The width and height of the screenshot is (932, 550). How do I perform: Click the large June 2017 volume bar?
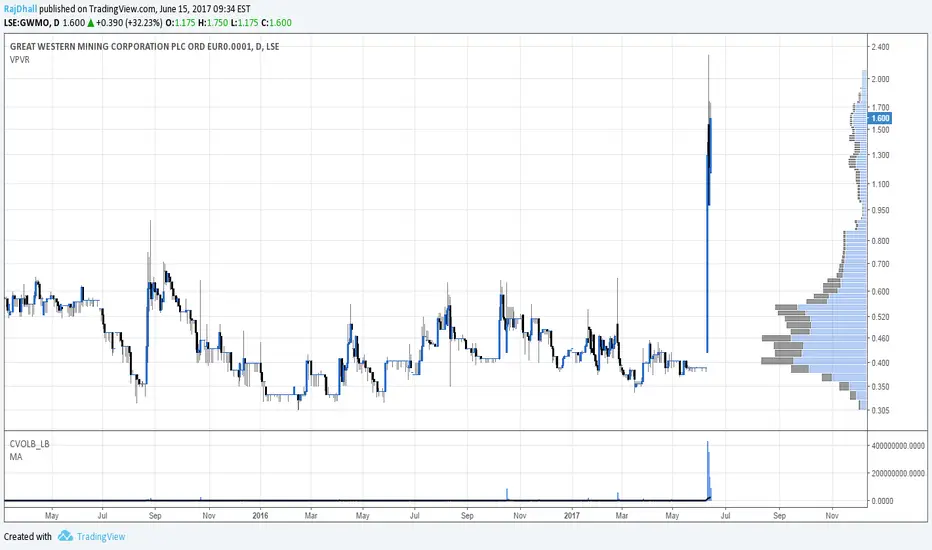tap(709, 470)
